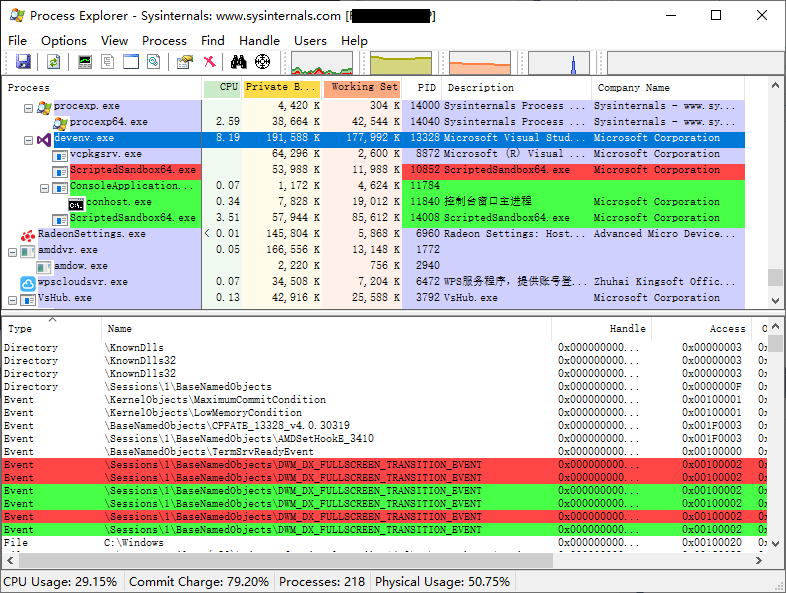Click the DLL/handle view gear icon

click(x=153, y=62)
